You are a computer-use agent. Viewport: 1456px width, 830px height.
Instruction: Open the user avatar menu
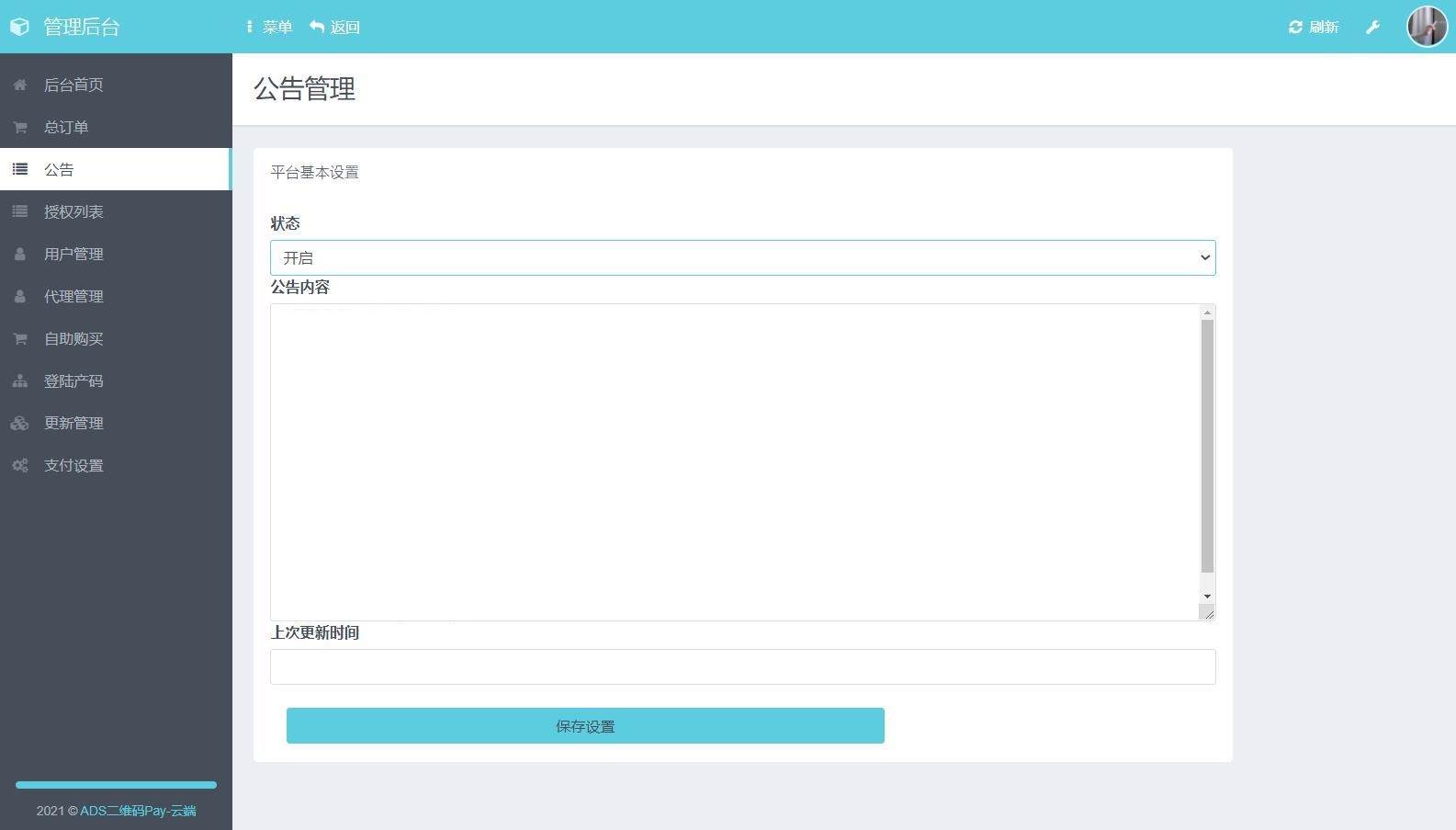[1427, 27]
